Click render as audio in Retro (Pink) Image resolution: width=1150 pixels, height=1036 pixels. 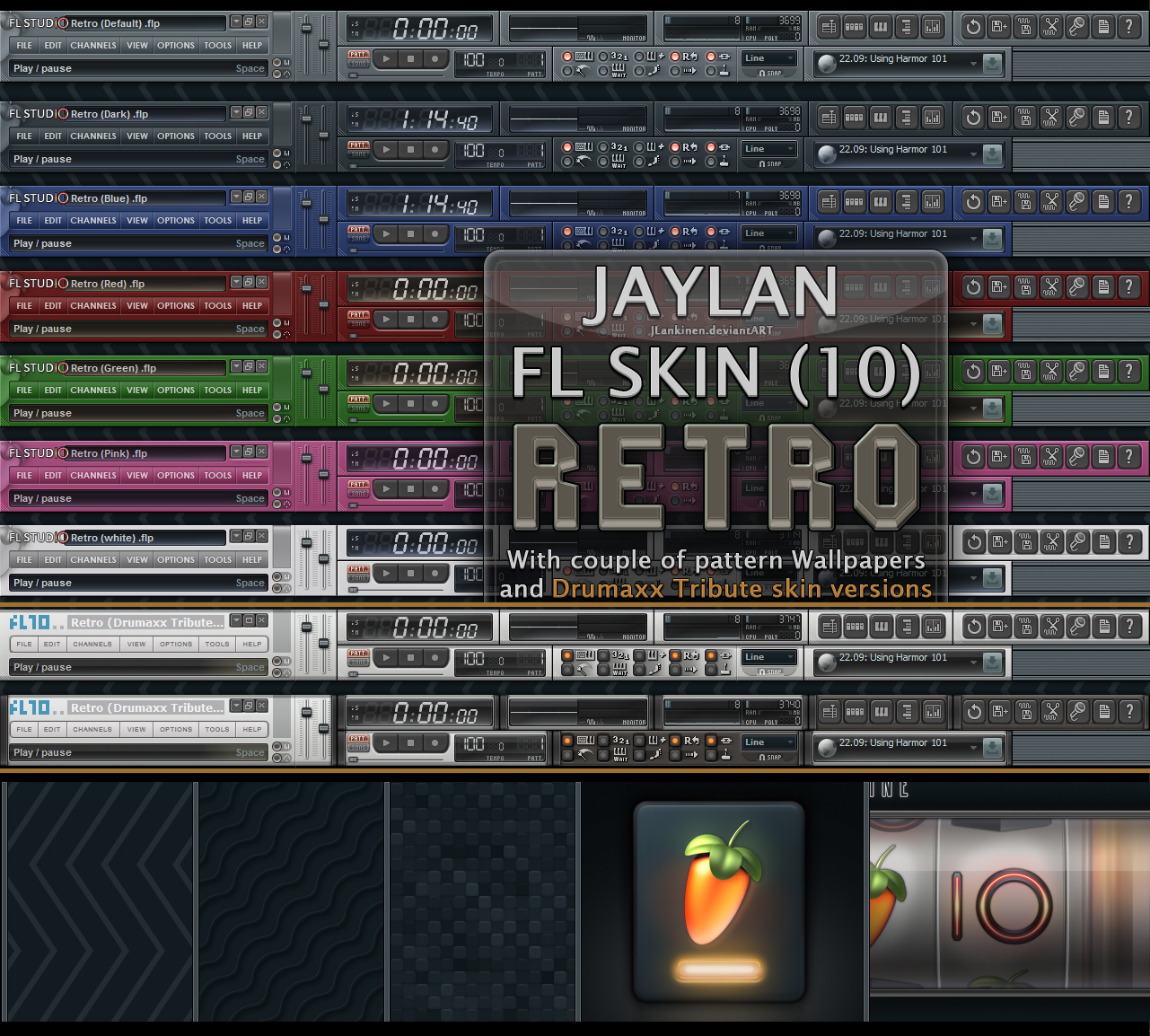(1025, 457)
